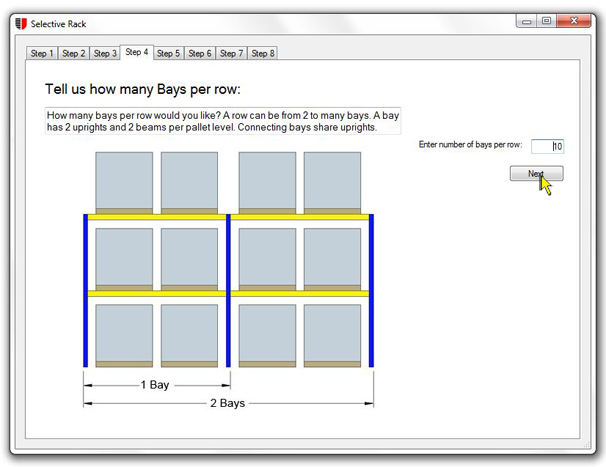Switch to the Step 6 tab
Viewport: 606px width, 467px height.
pyautogui.click(x=200, y=53)
